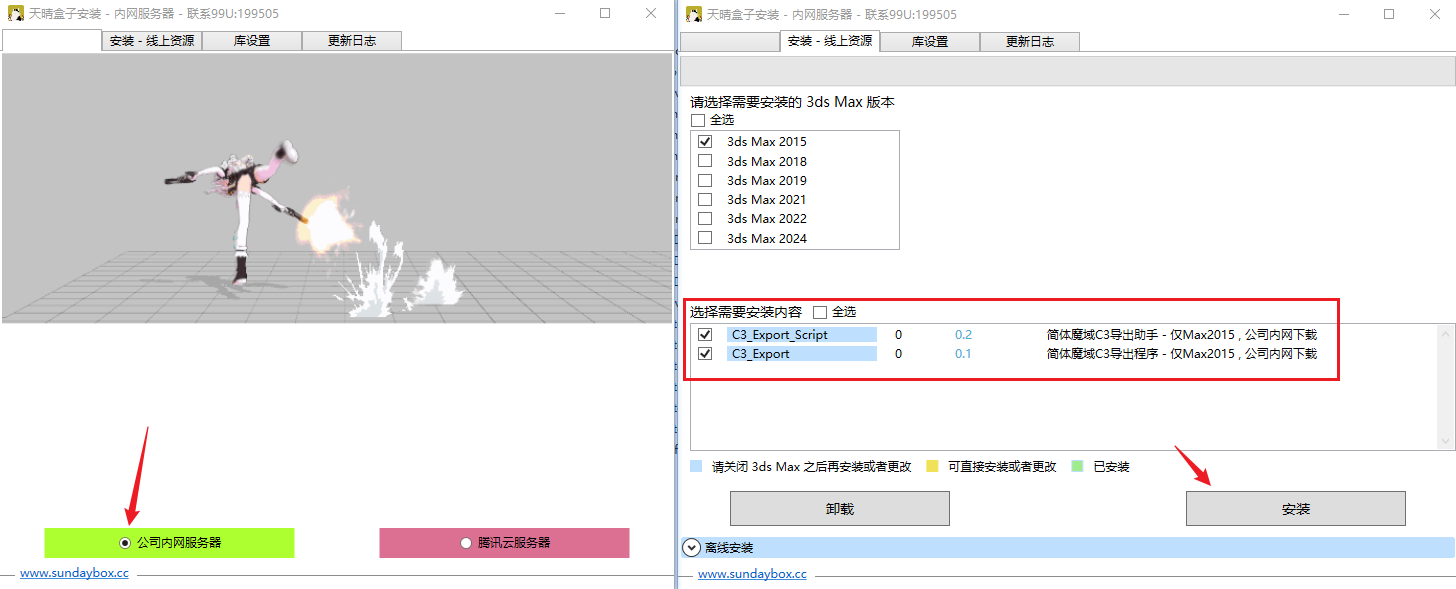Select the 公司内网服务器 radio button

pos(125,543)
